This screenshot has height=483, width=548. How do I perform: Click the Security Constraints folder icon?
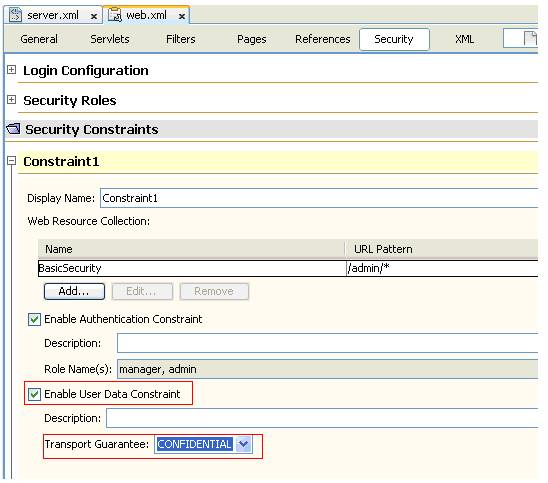[13, 129]
